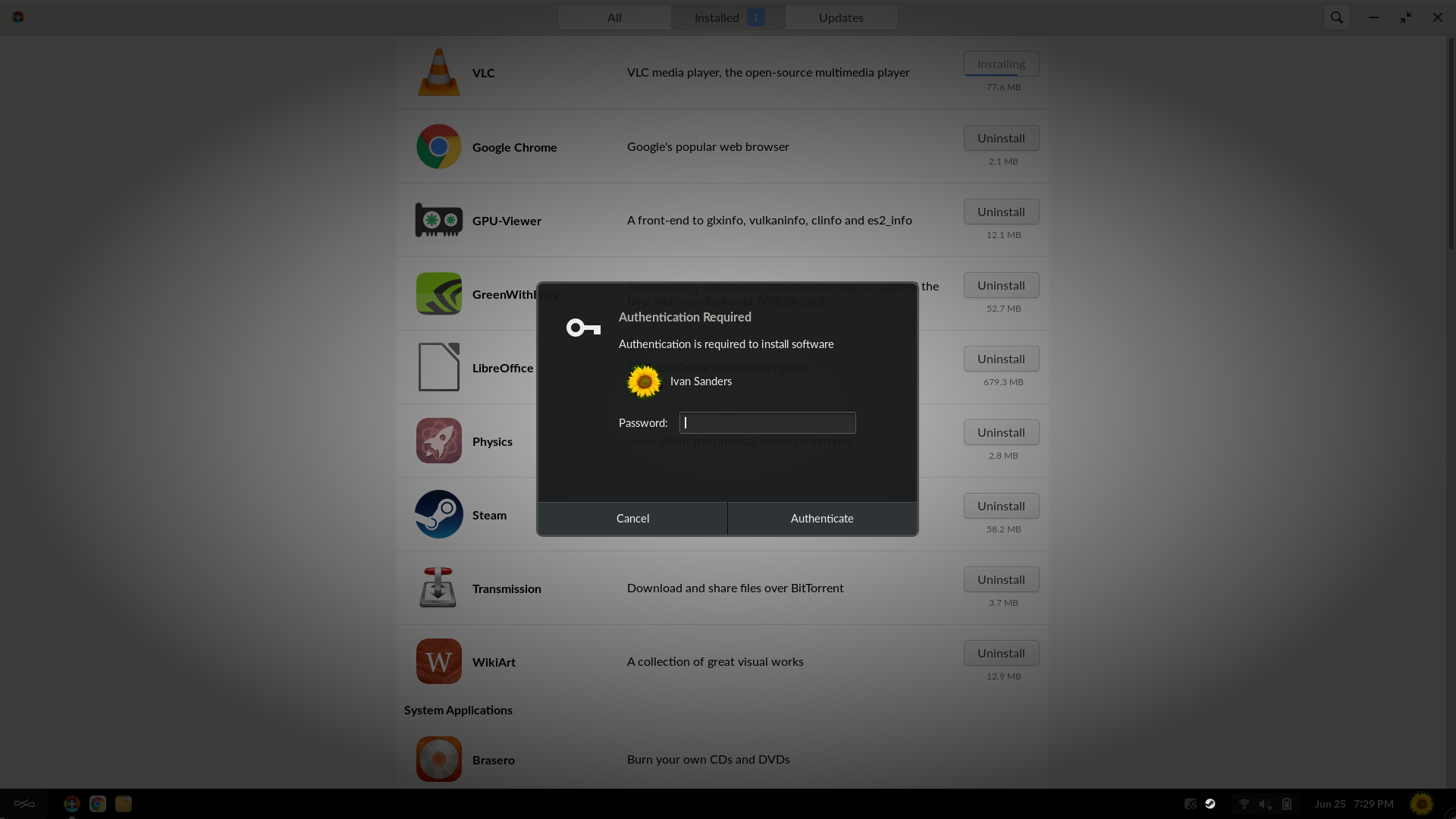Click the System Applications heading
Image resolution: width=1456 pixels, height=819 pixels.
pyautogui.click(x=458, y=710)
